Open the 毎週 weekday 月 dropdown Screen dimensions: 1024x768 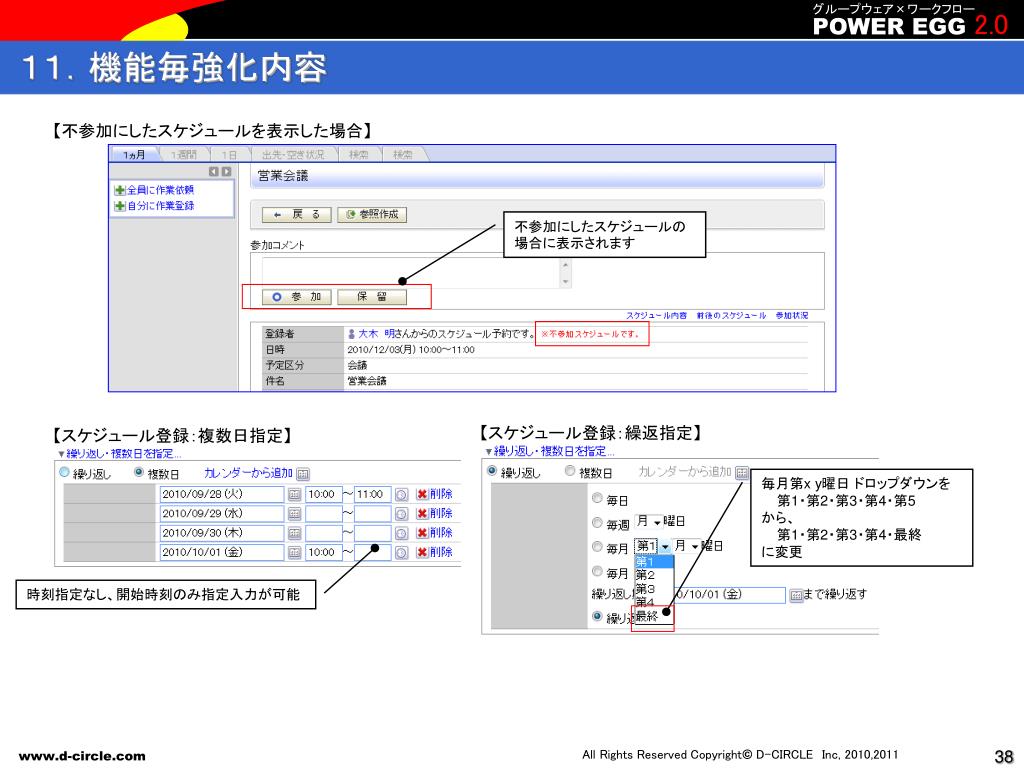pos(648,521)
